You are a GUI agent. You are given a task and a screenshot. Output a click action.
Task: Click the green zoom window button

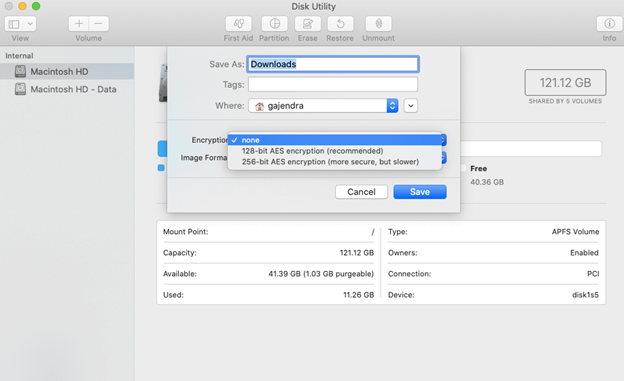click(x=36, y=6)
